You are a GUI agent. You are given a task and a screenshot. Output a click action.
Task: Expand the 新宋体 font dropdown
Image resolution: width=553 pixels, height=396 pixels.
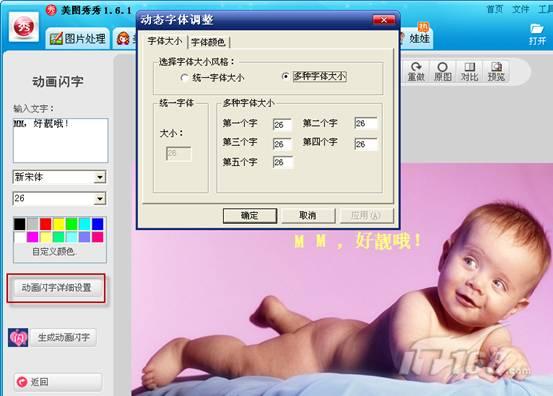point(100,177)
